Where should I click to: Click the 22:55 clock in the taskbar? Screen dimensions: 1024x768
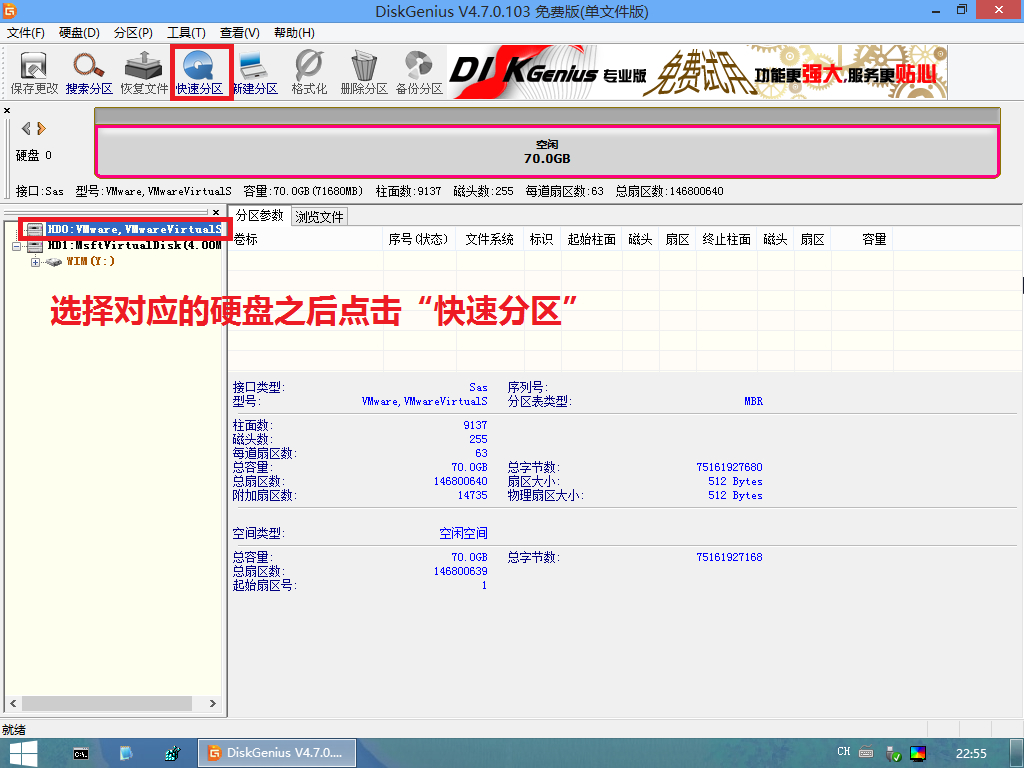pyautogui.click(x=971, y=754)
